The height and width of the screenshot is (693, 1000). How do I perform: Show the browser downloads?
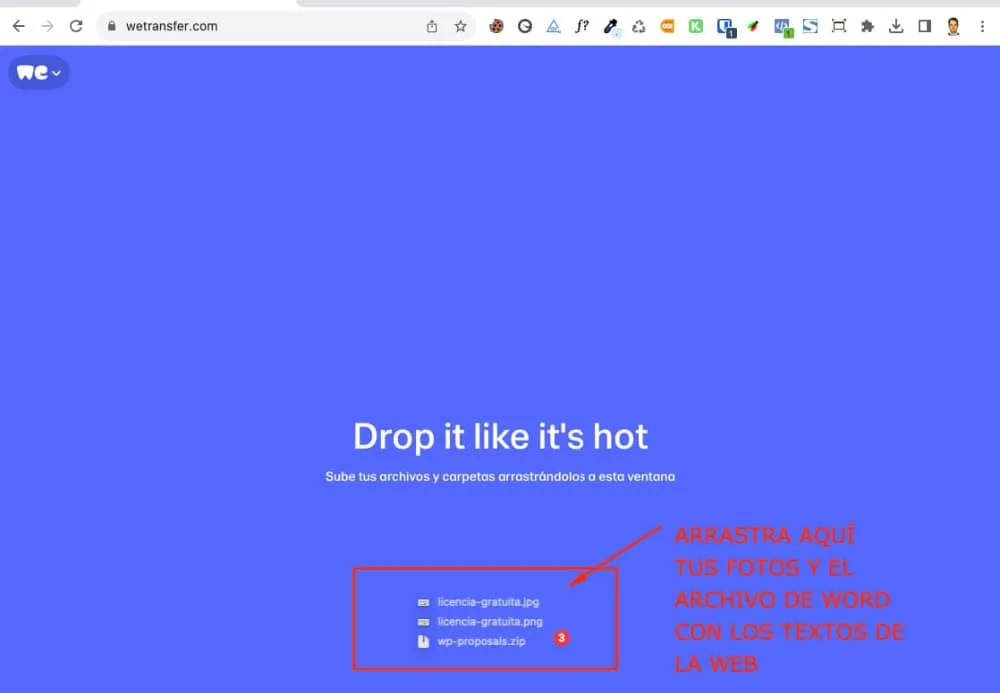[896, 26]
